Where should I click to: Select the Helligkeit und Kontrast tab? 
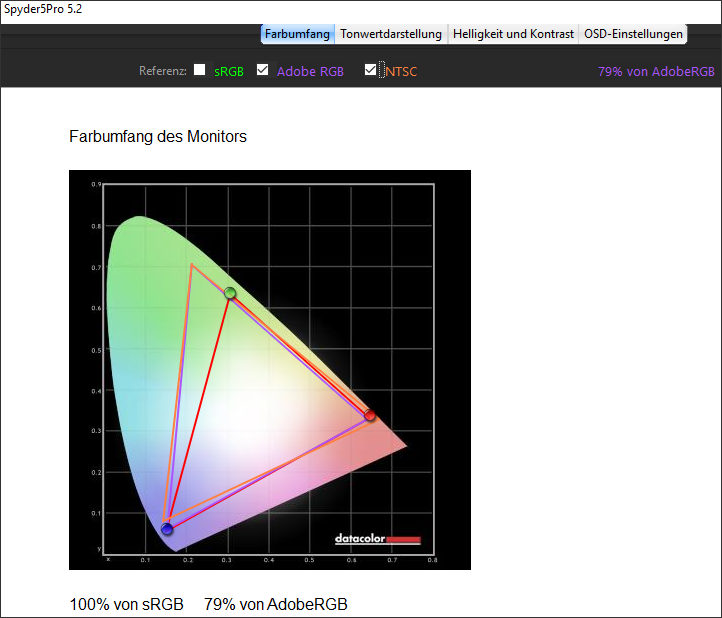[x=513, y=34]
